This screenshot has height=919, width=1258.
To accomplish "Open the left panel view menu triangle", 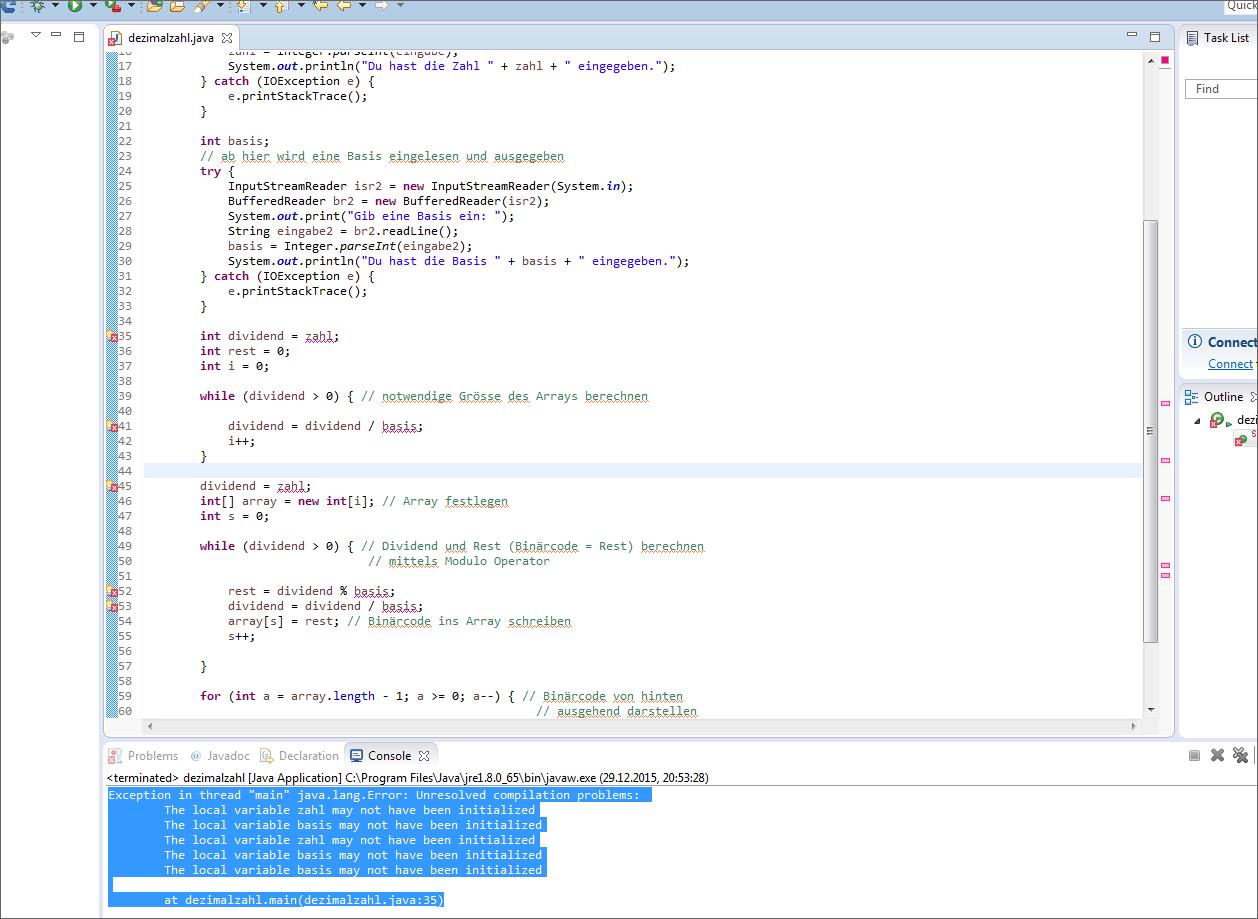I will 36,35.
